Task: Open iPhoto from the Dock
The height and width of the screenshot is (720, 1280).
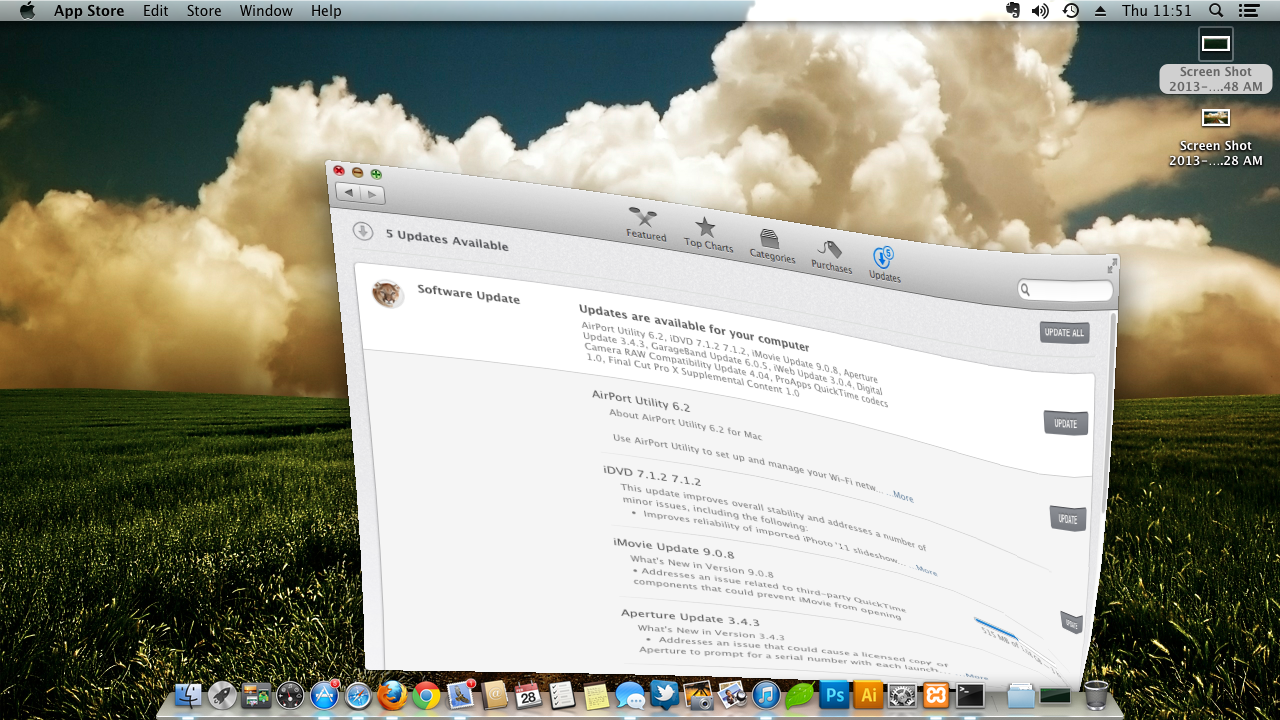Action: pos(698,695)
